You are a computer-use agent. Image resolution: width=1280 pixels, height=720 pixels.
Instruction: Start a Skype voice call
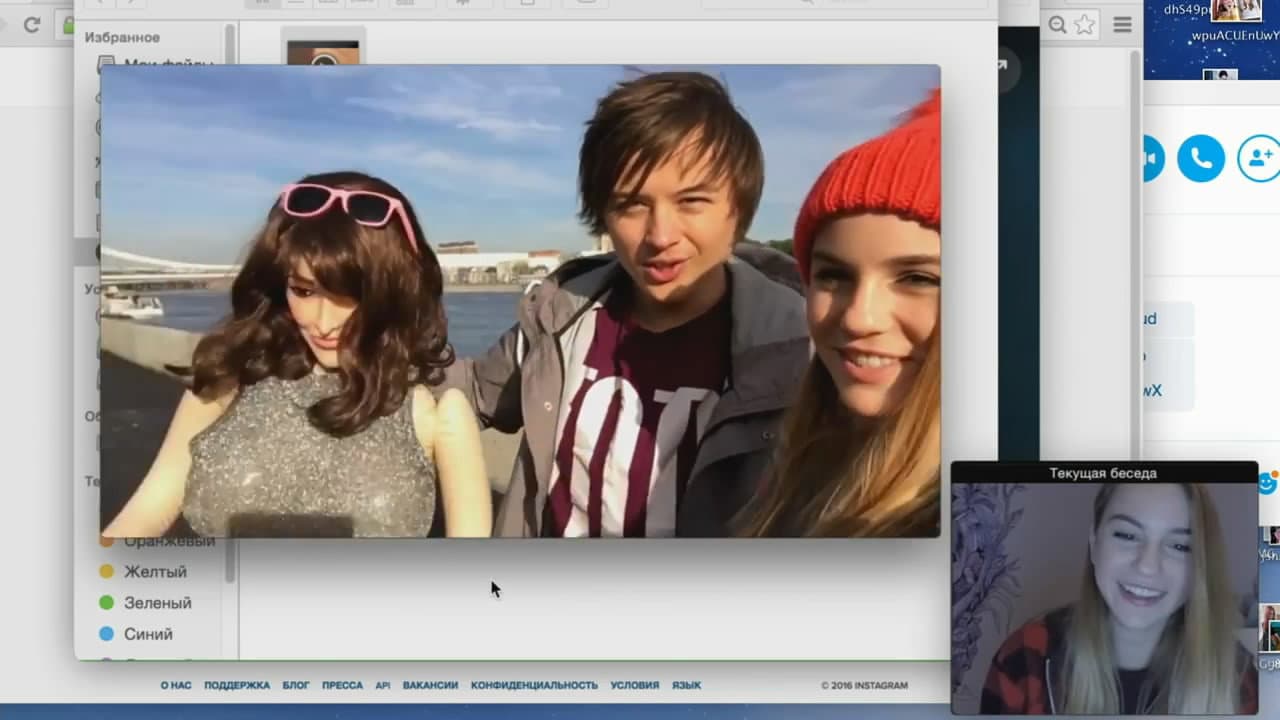tap(1200, 158)
